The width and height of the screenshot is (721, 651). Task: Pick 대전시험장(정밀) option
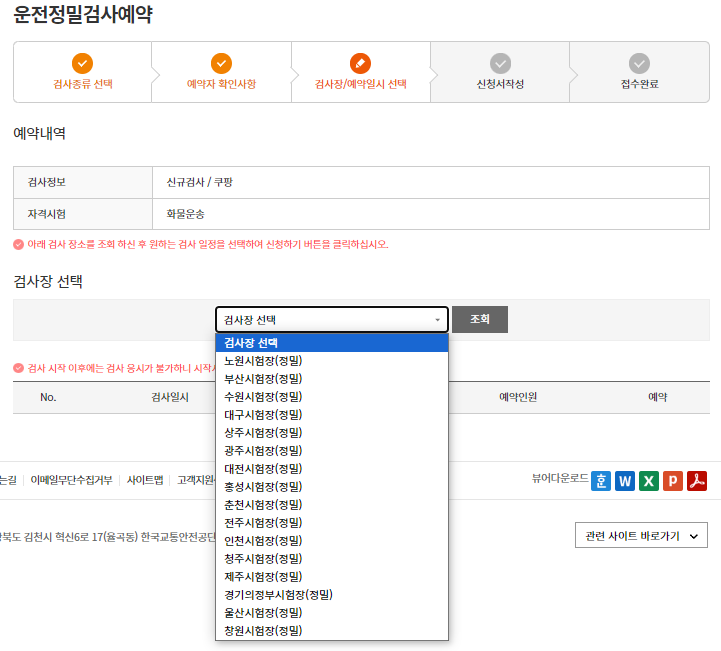[332, 469]
